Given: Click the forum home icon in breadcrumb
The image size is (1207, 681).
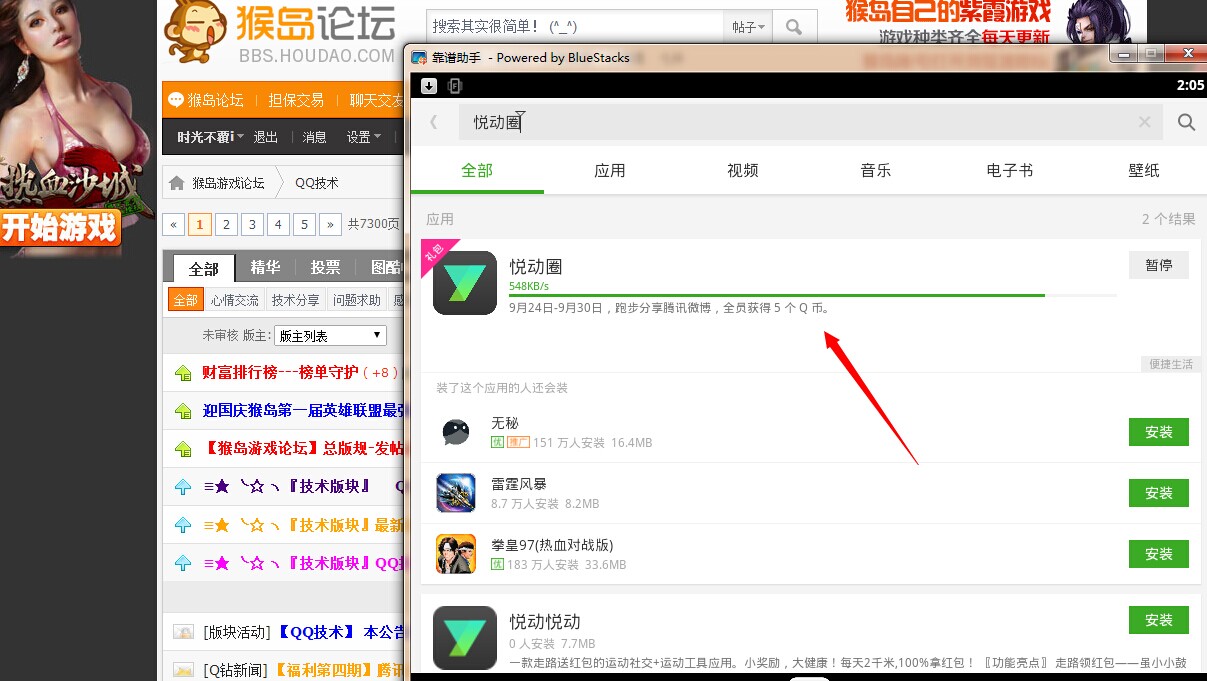Looking at the screenshot, I should (177, 183).
